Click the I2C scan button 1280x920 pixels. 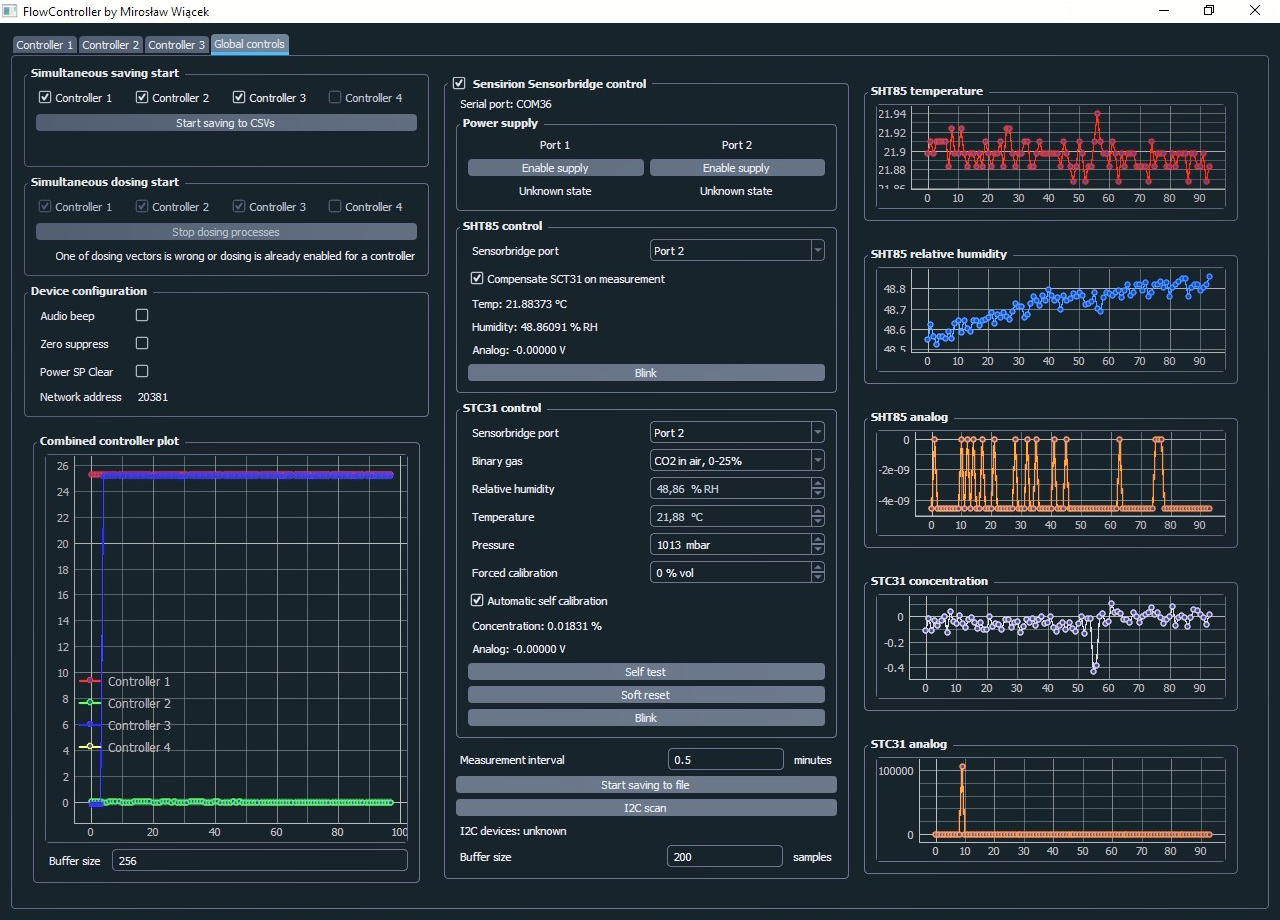[x=646, y=807]
